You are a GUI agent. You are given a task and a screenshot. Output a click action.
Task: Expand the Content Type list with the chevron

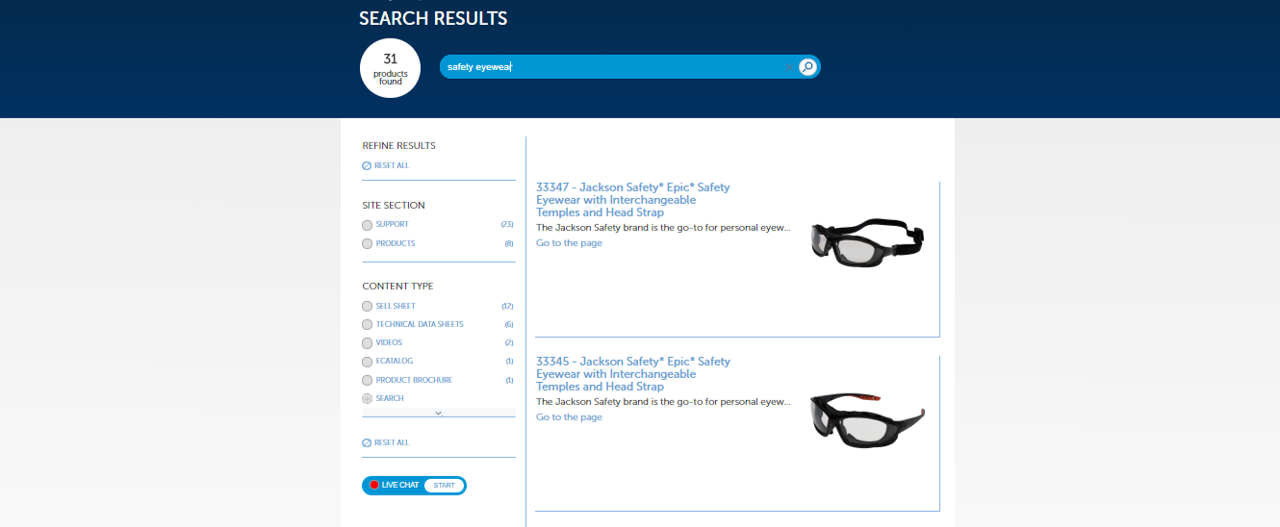[438, 413]
